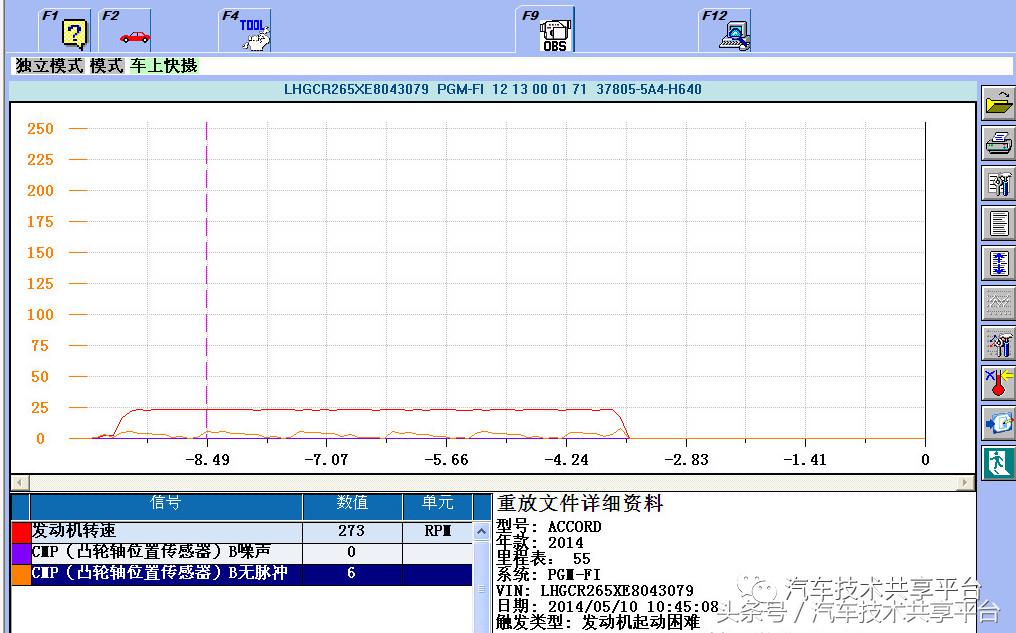Print the graph with printer icon

(999, 143)
